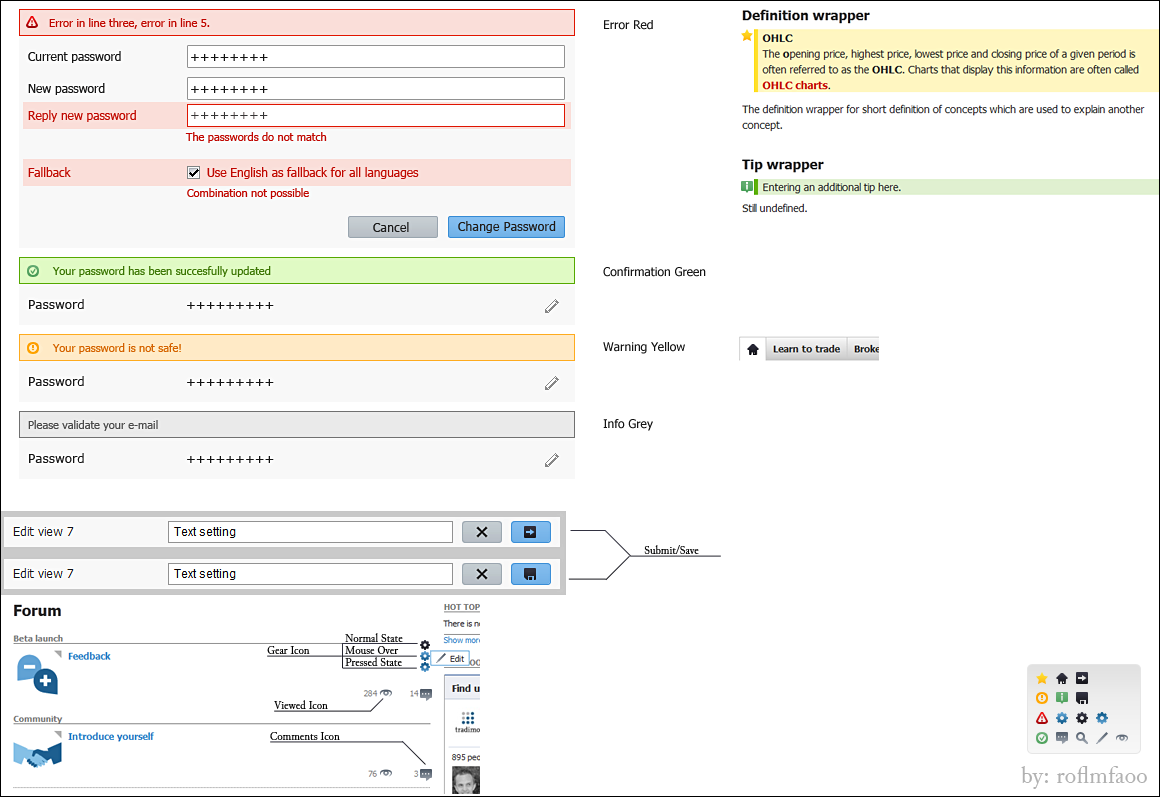Click the star icon beside the OHLC definition

(x=747, y=36)
